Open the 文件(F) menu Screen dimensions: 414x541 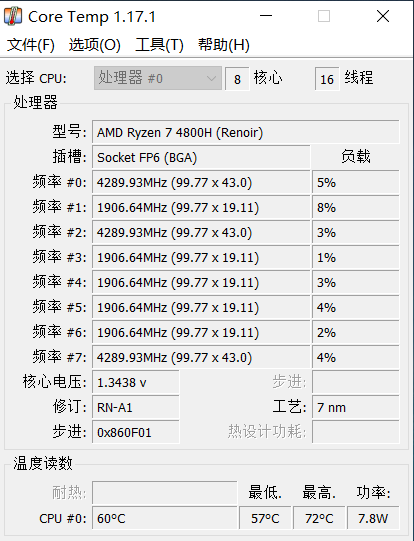tap(31, 45)
